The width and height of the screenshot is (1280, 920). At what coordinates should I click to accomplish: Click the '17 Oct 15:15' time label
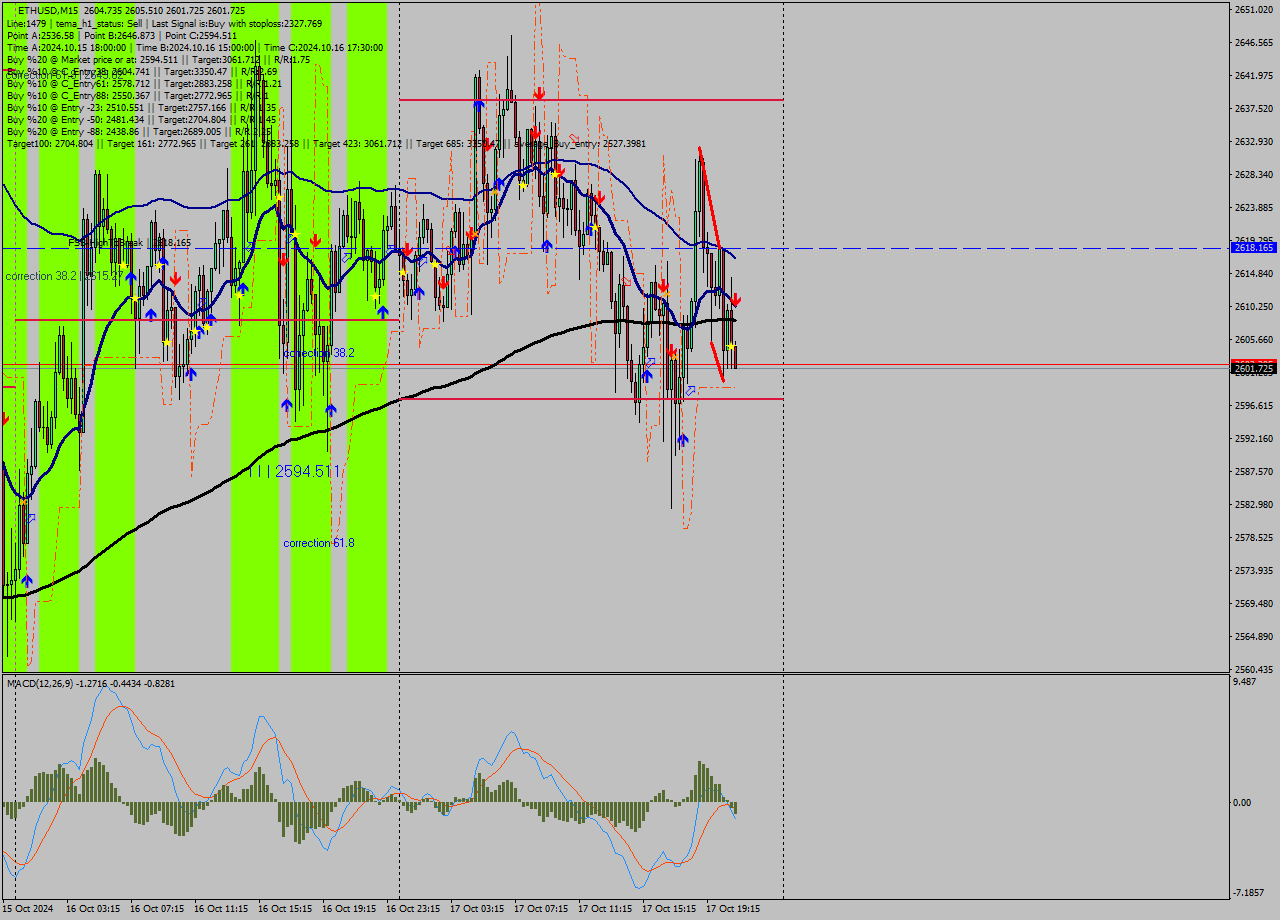(x=669, y=909)
